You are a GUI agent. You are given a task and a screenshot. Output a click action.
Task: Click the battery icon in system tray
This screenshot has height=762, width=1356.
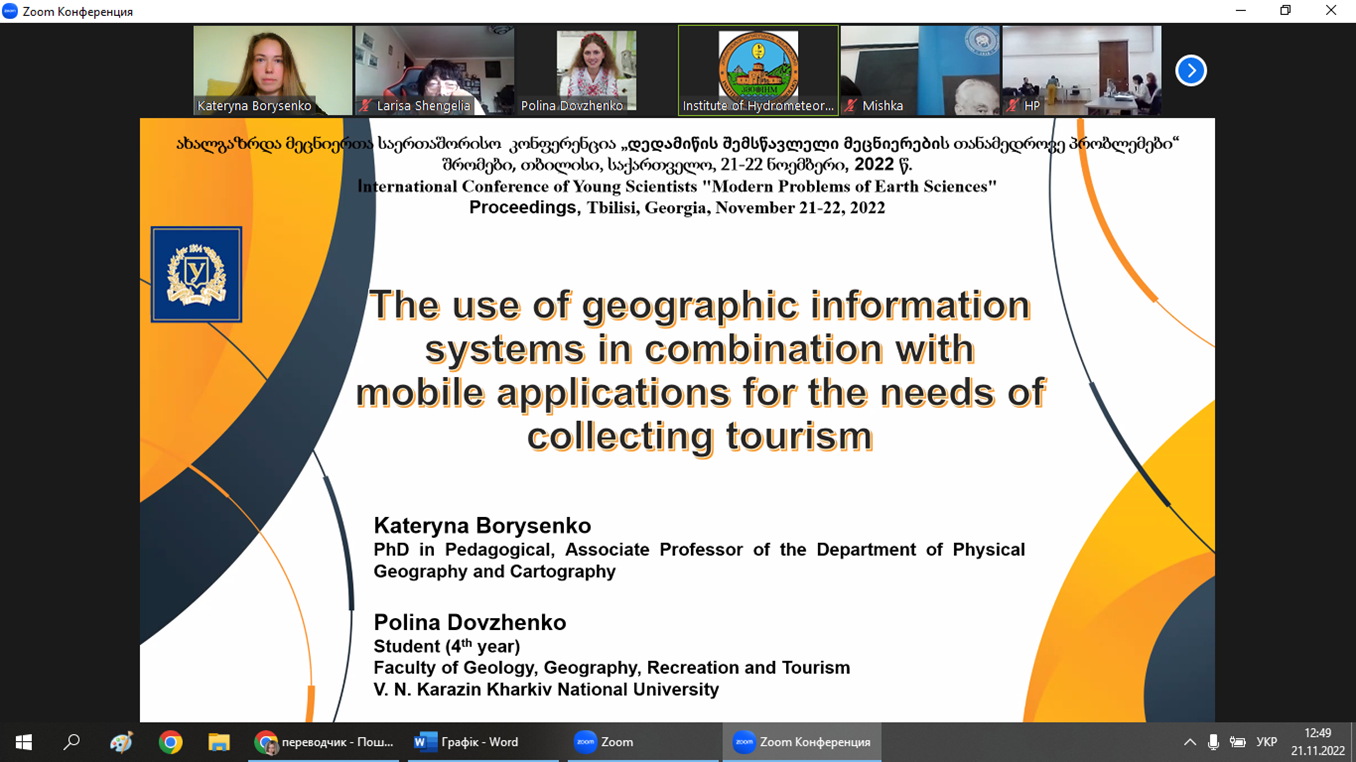point(1237,742)
